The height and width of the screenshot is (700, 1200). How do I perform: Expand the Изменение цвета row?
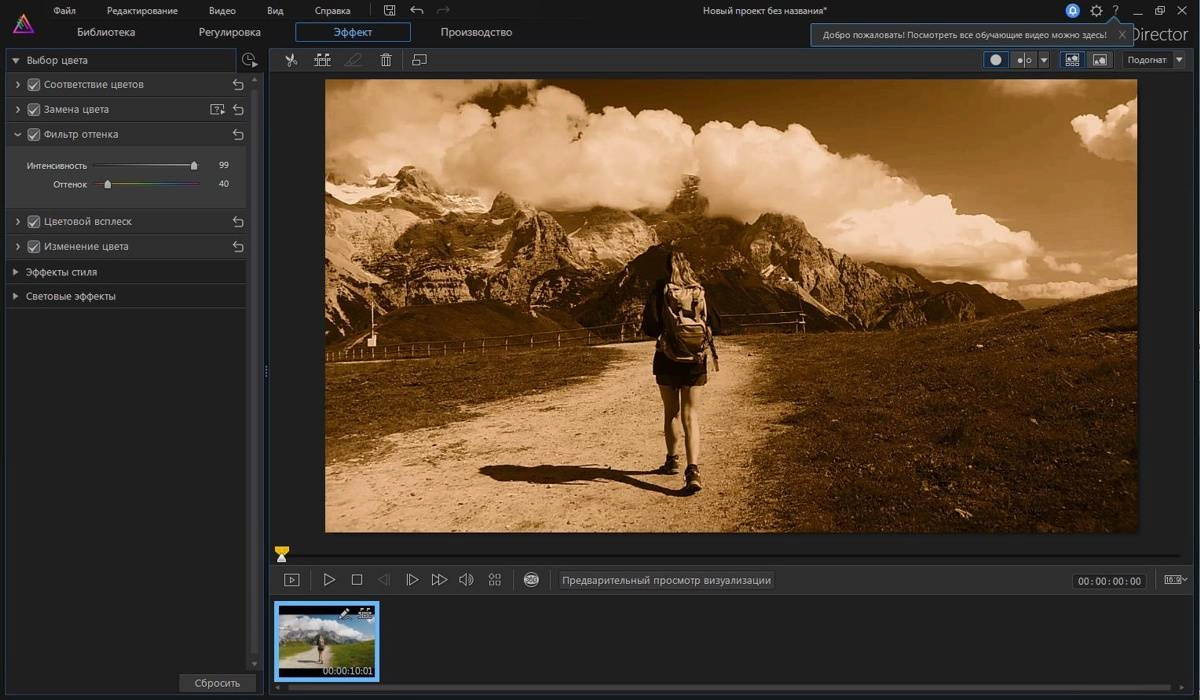18,246
